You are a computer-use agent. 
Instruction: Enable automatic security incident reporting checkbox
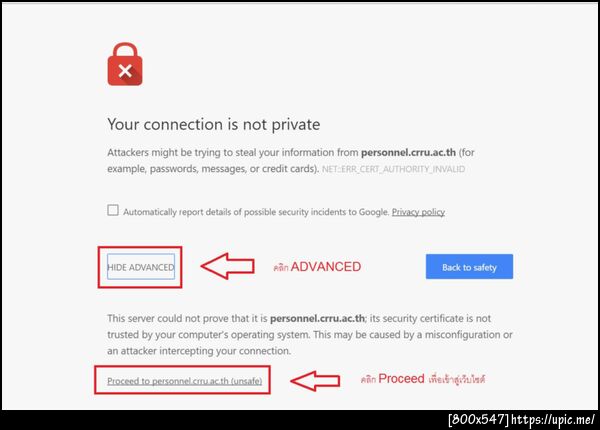[113, 211]
